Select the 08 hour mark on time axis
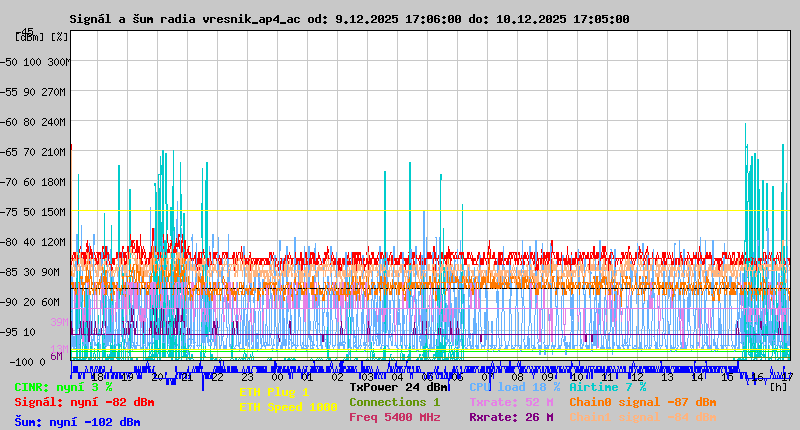800x430 pixels. coord(517,376)
